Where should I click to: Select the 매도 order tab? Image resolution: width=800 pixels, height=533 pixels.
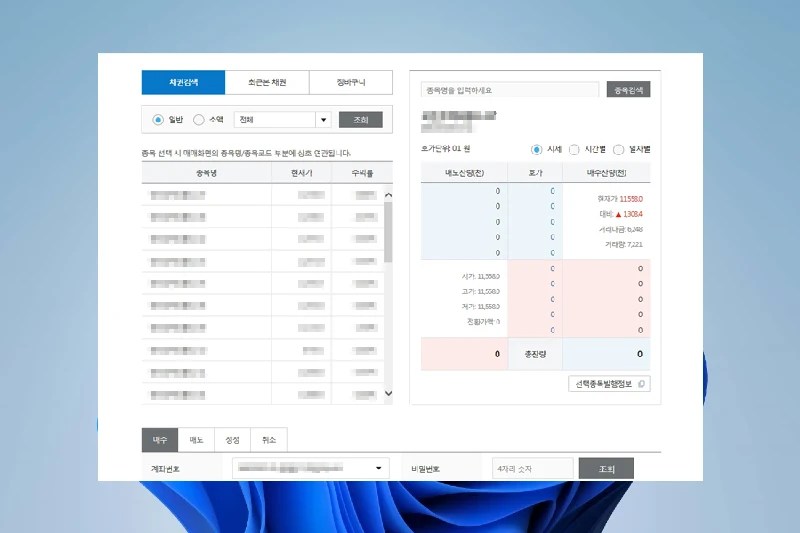point(196,440)
